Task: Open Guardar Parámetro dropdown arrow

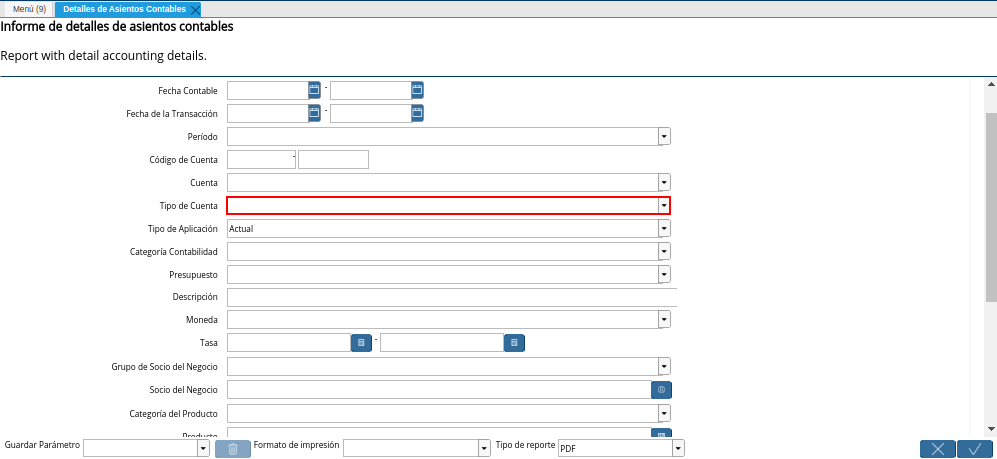Action: (x=203, y=449)
